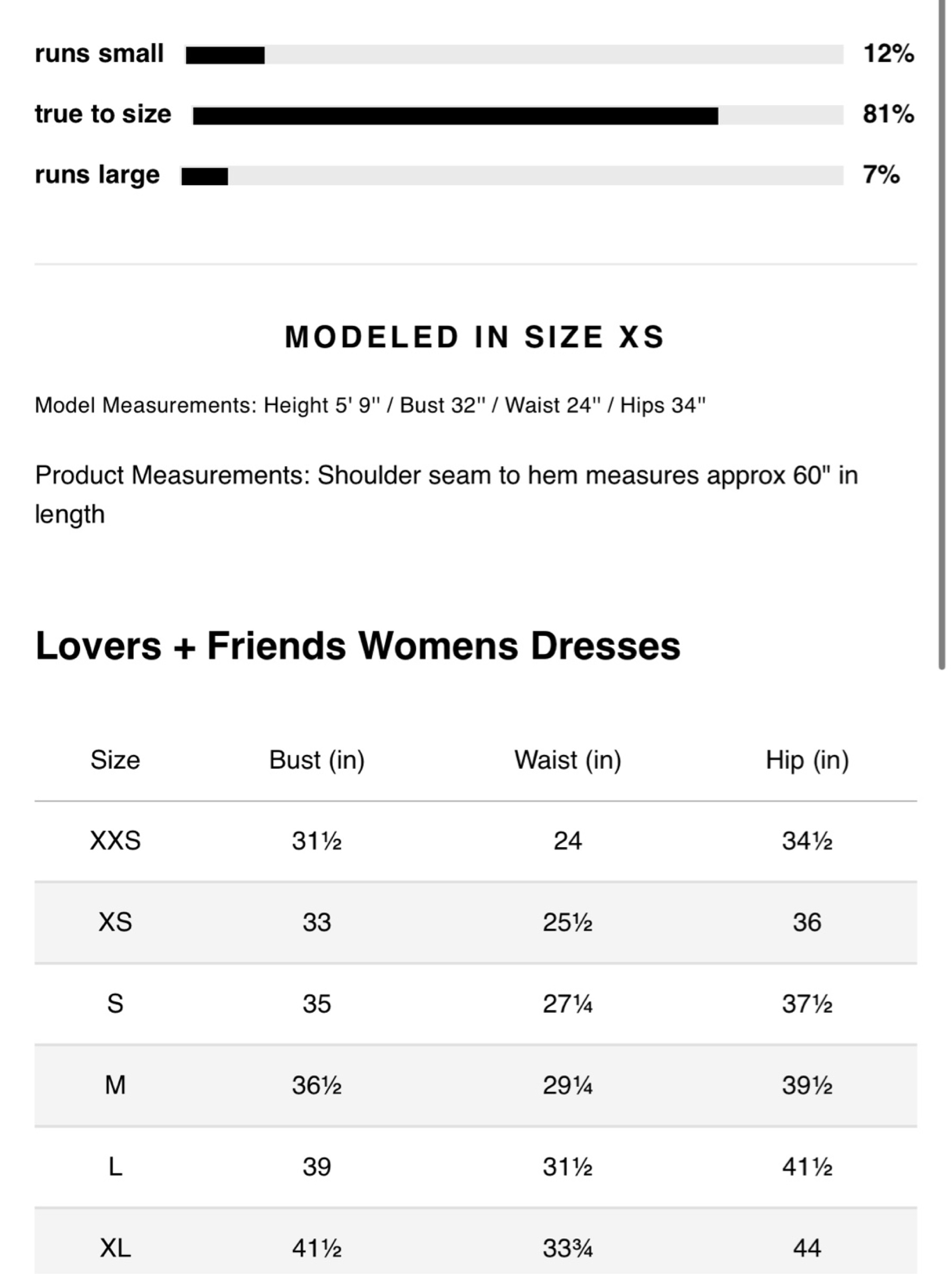
Task: Select the XXS size row
Action: [x=475, y=841]
